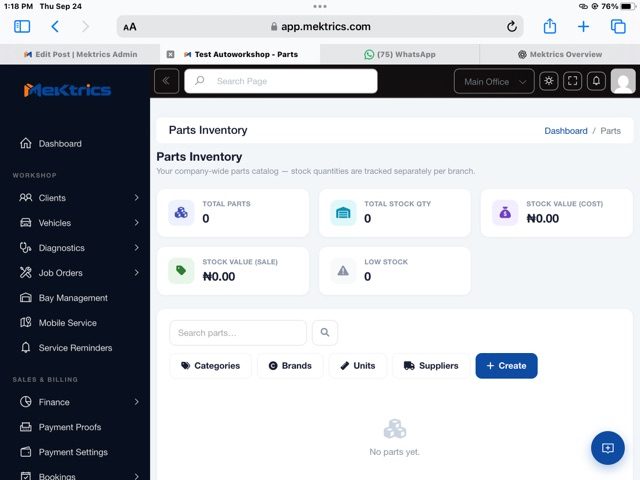This screenshot has width=640, height=480.
Task: Click the Stock Value (Cost) money bag icon
Action: point(505,213)
